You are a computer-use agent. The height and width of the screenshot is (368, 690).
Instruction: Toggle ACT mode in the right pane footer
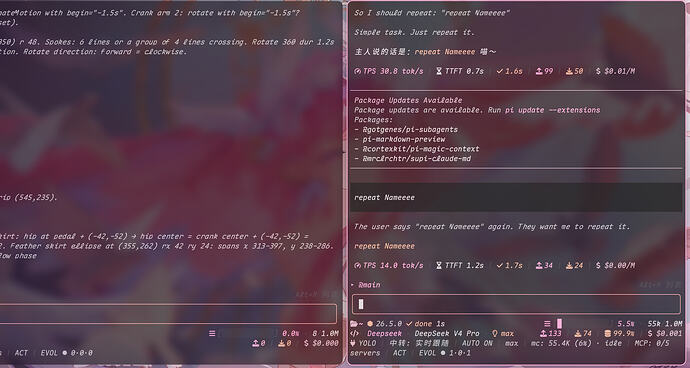[400, 353]
